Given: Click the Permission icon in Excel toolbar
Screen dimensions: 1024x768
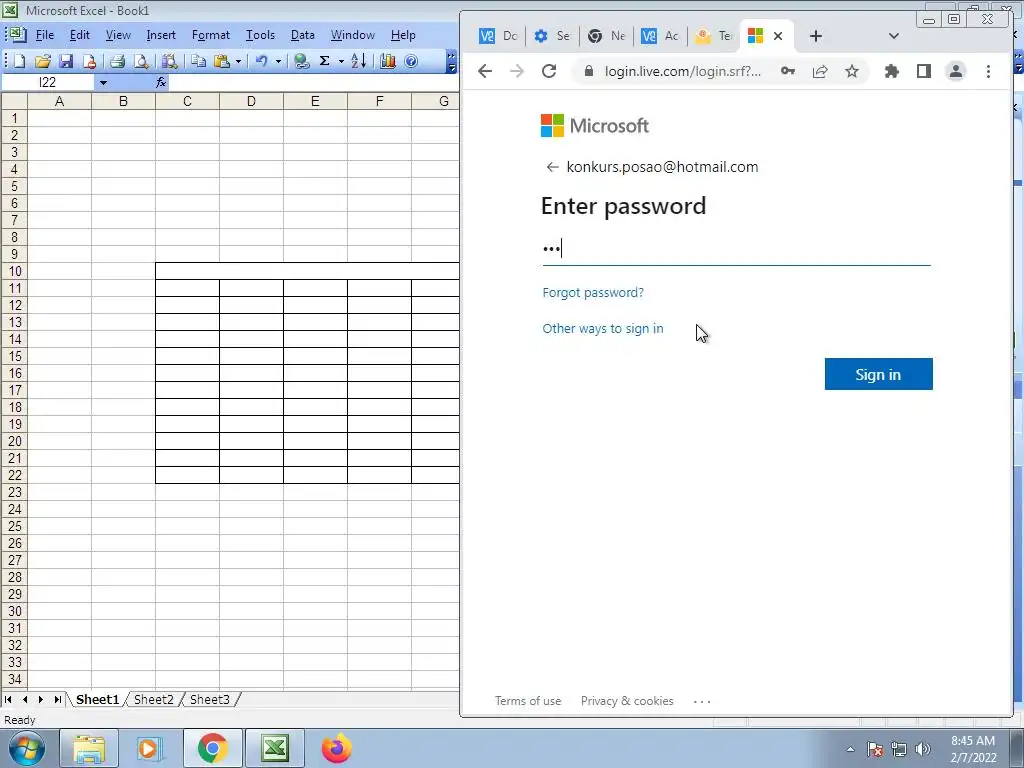Looking at the screenshot, I should click(89, 61).
